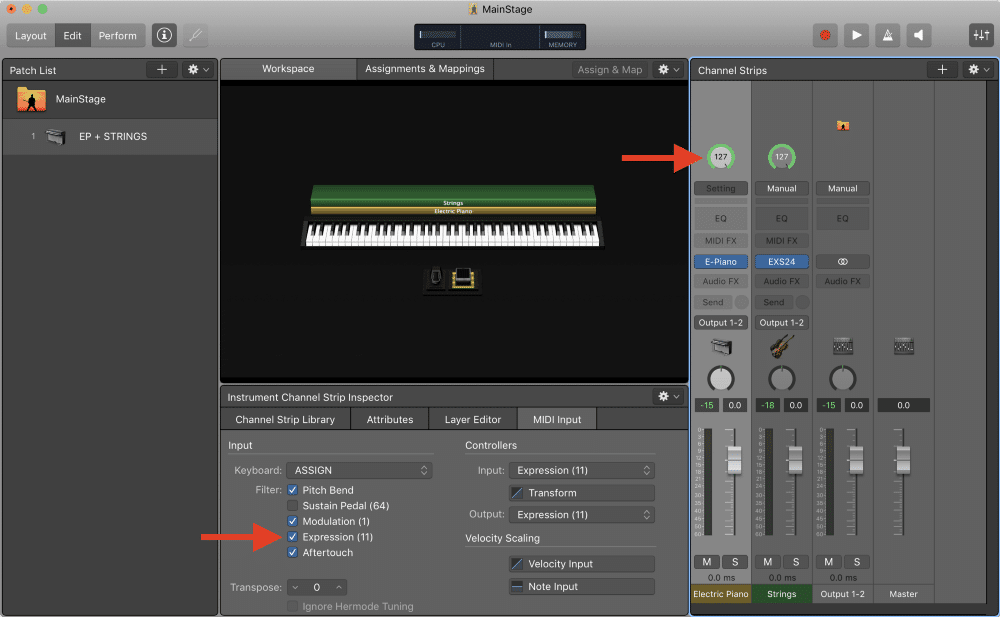Click the Assign & Map button
This screenshot has width=1000, height=617.
610,70
